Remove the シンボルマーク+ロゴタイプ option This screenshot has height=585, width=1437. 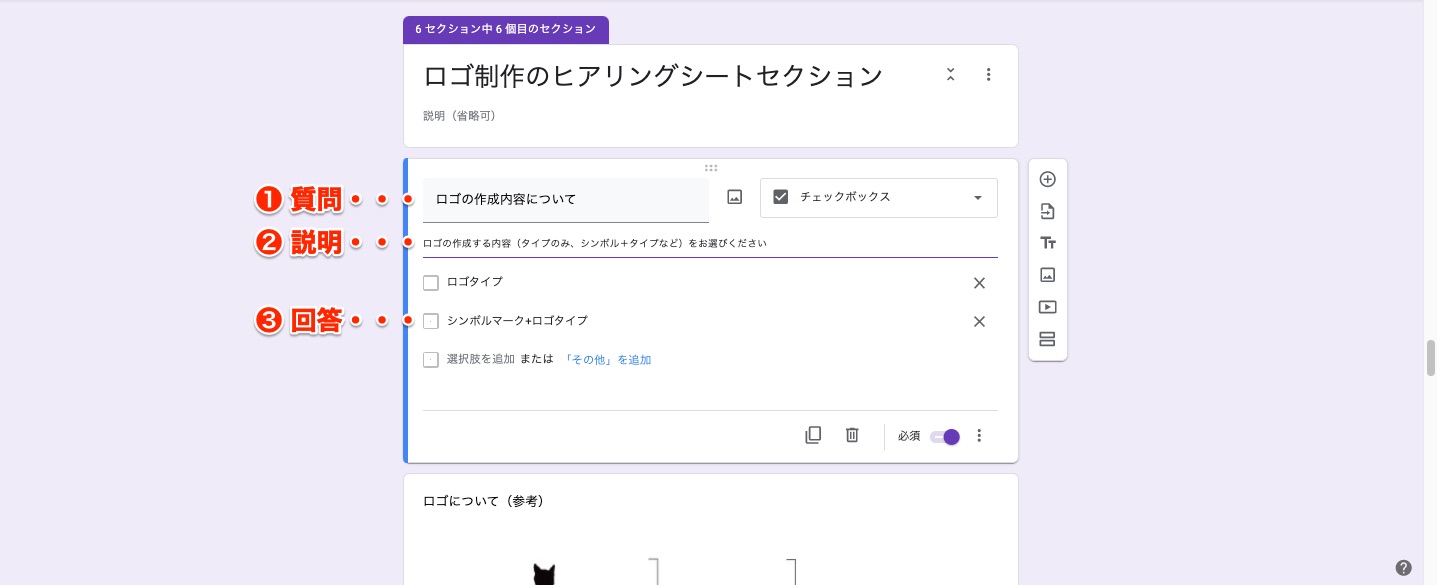(979, 321)
